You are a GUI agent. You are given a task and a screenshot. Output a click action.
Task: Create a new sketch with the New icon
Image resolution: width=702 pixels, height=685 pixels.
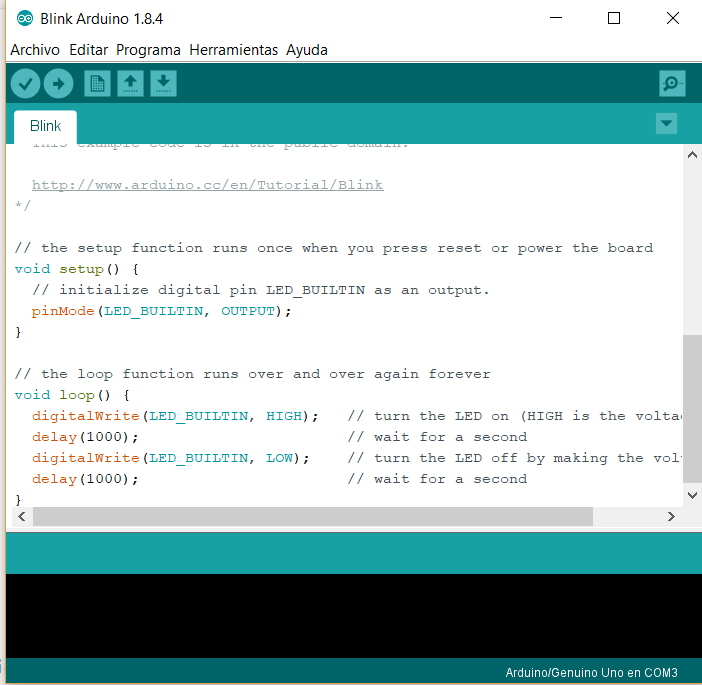coord(98,84)
